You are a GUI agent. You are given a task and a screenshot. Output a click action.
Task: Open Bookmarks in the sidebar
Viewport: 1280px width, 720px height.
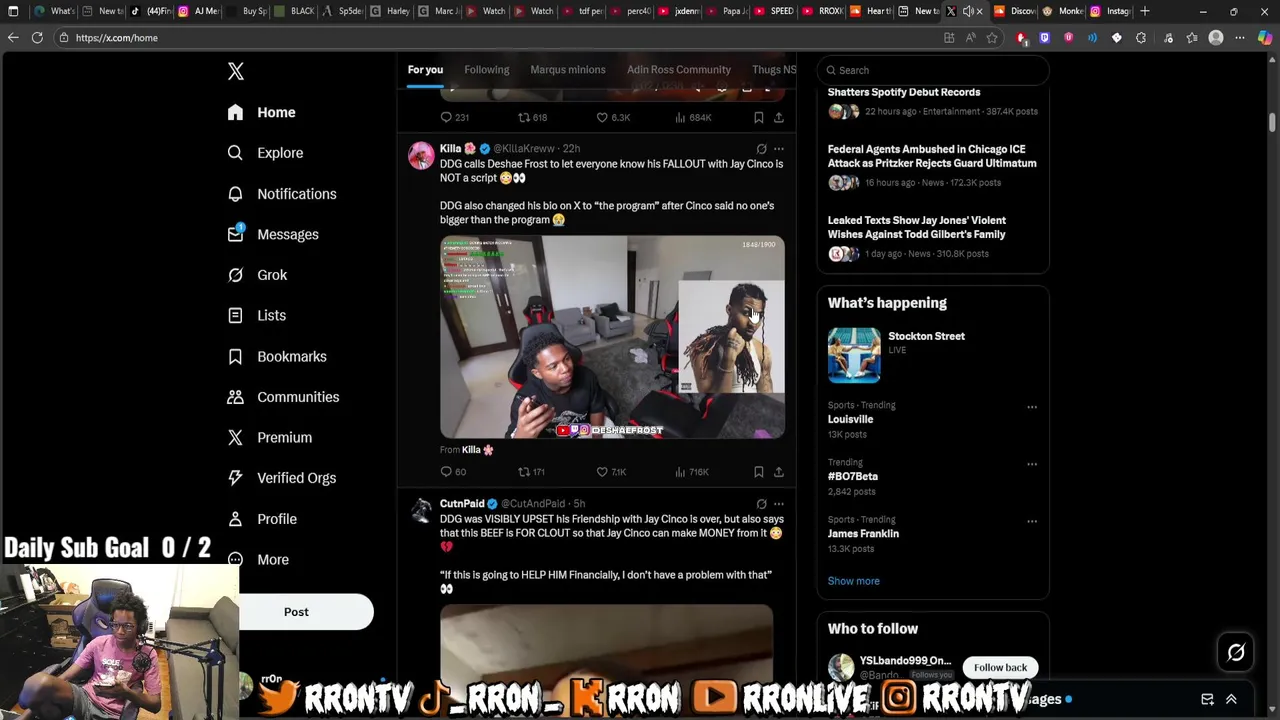tap(277, 356)
